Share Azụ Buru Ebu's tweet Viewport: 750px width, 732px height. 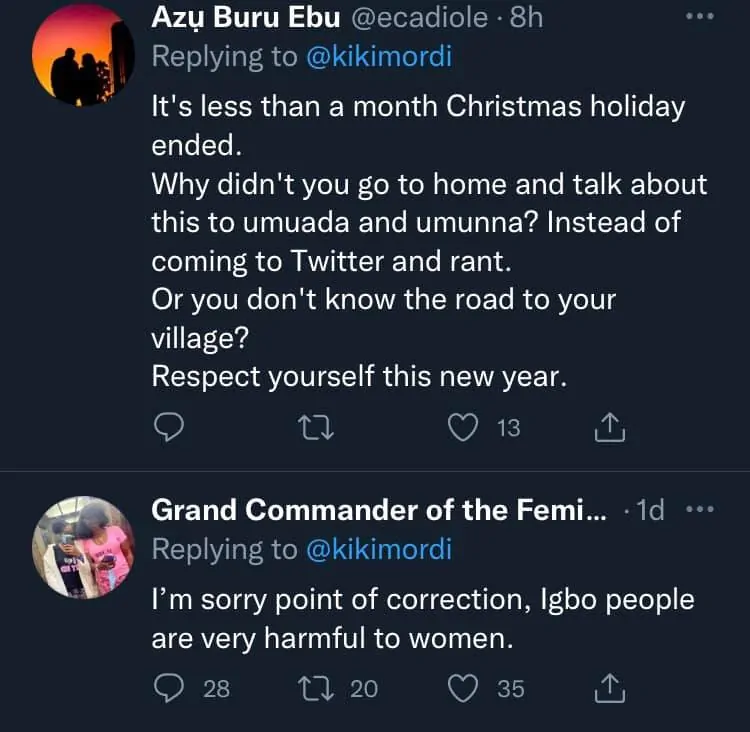click(609, 428)
